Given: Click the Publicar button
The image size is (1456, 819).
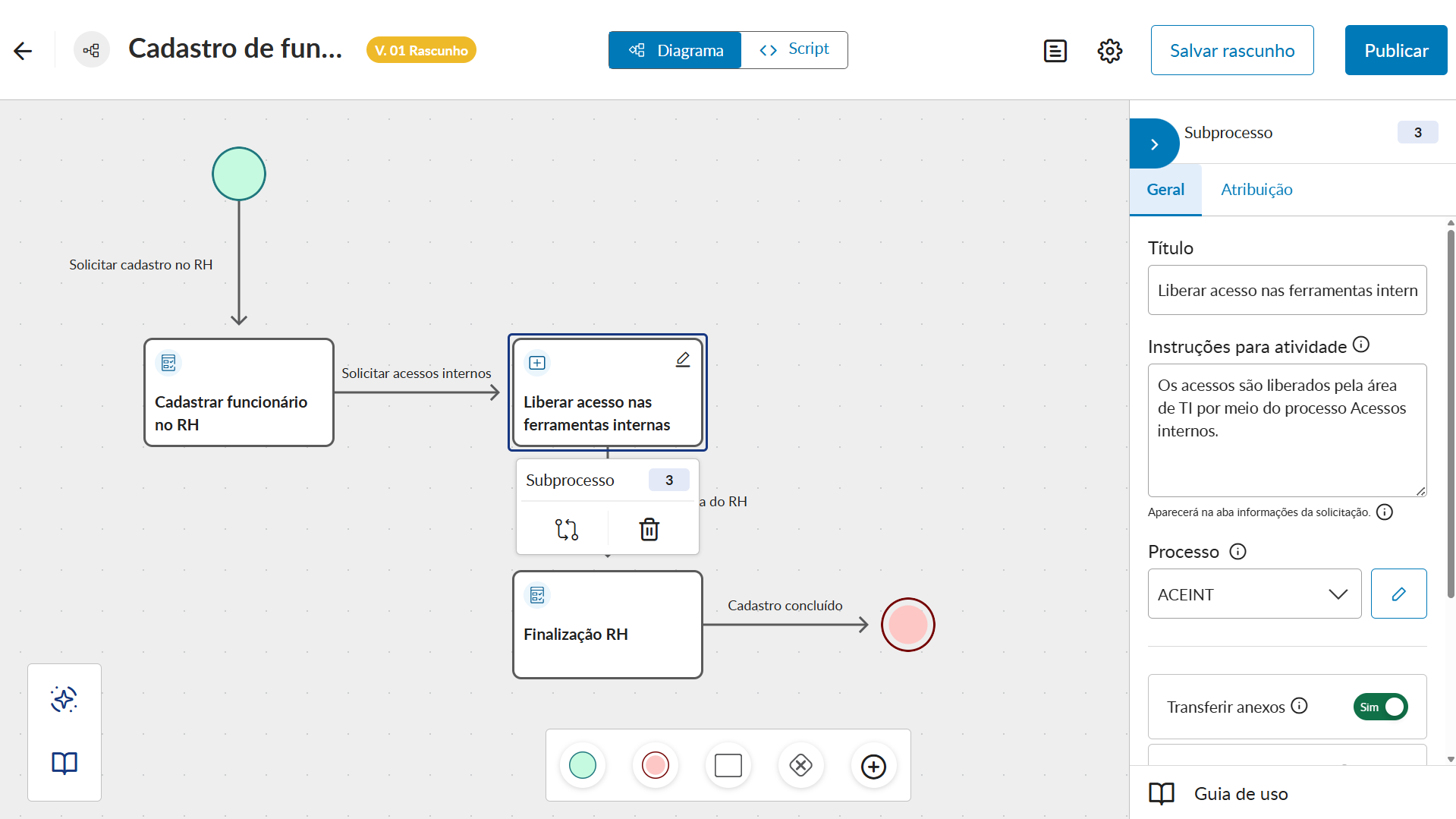Looking at the screenshot, I should (x=1395, y=51).
